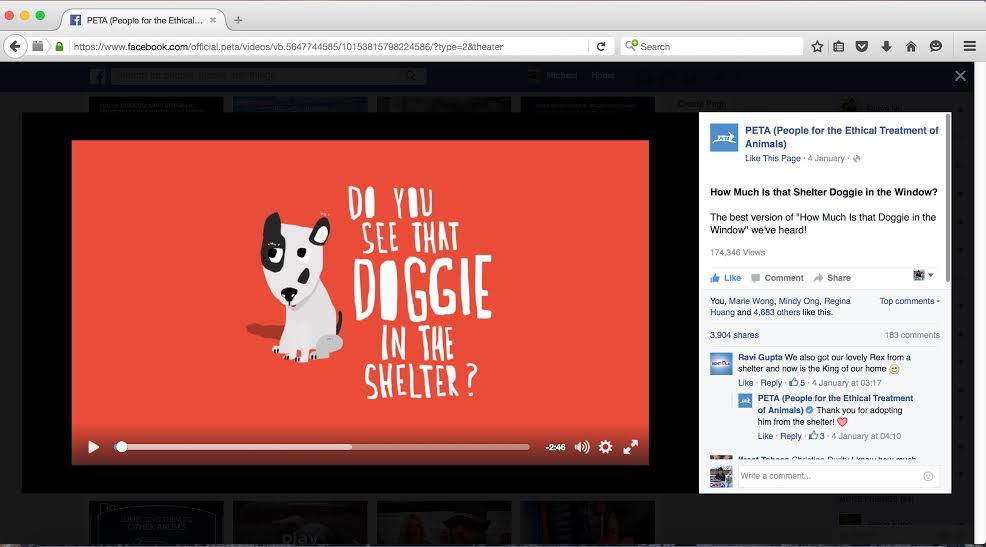986x547 pixels.
Task: Open the emoji sticker picker in comment box
Action: (928, 476)
